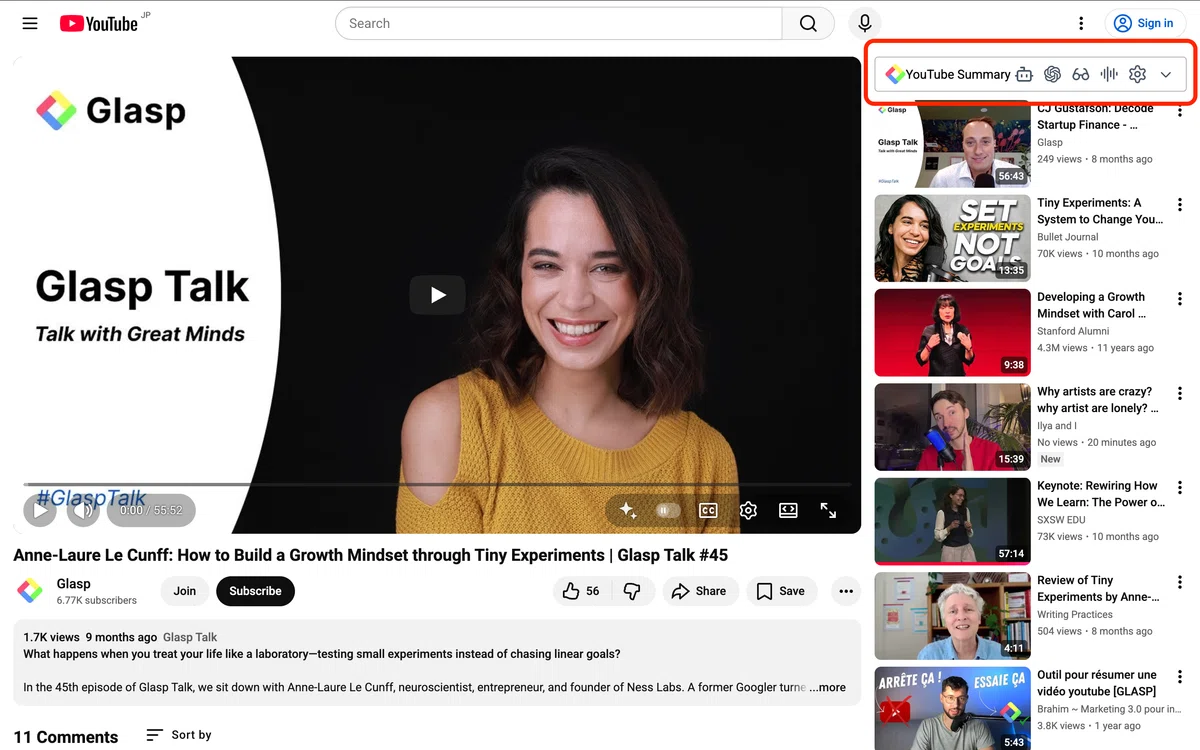Click the 11 Comments heading

tap(66, 737)
